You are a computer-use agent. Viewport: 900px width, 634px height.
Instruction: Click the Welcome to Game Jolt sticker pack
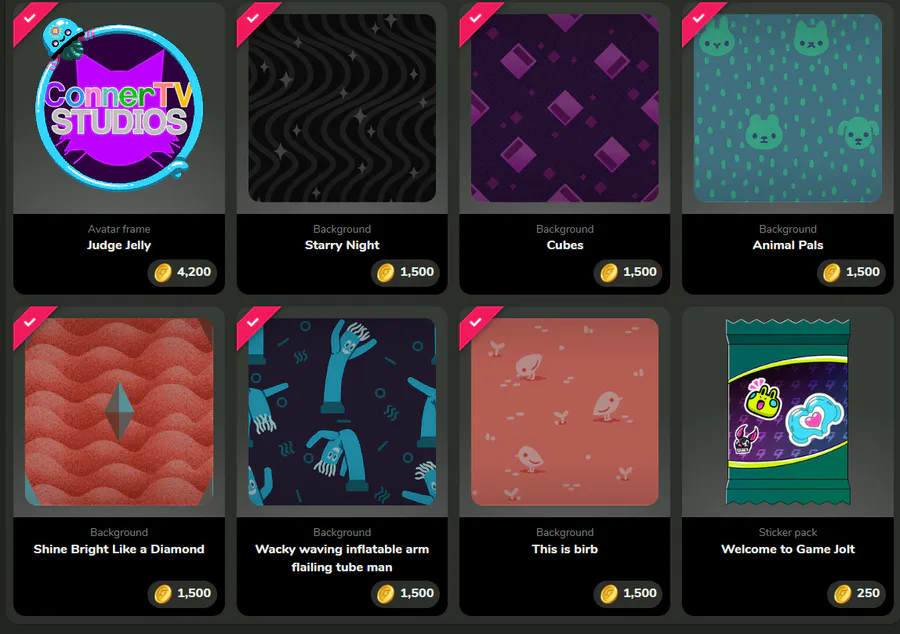coord(788,412)
